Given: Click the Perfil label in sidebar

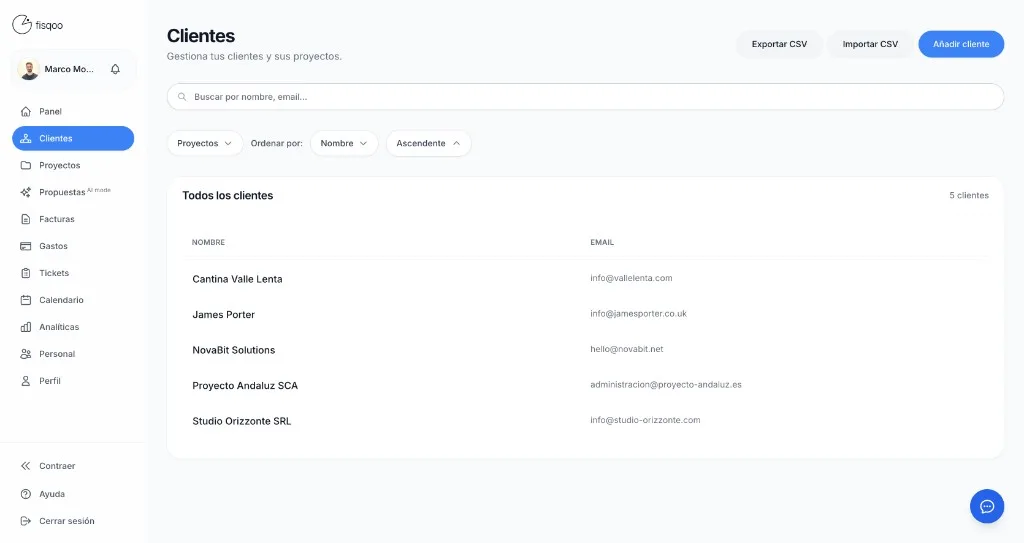Looking at the screenshot, I should coord(50,381).
